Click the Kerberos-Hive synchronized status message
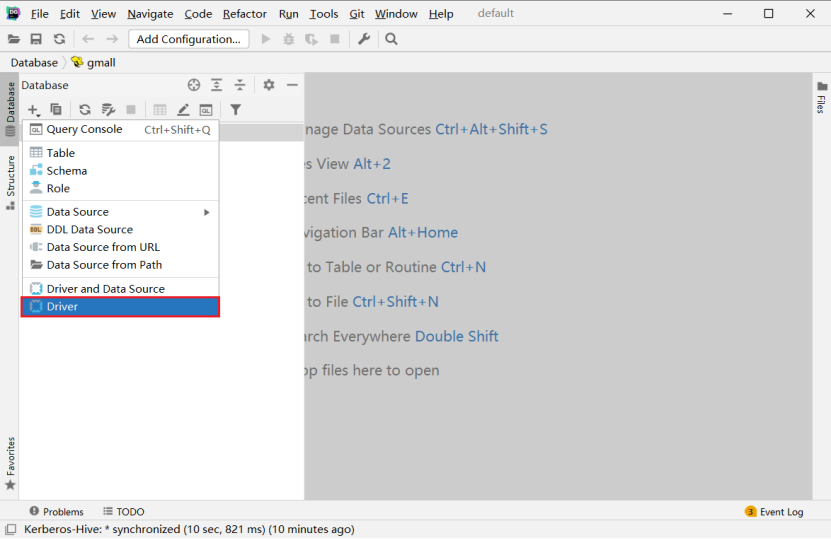The image size is (831, 539). tap(189, 529)
